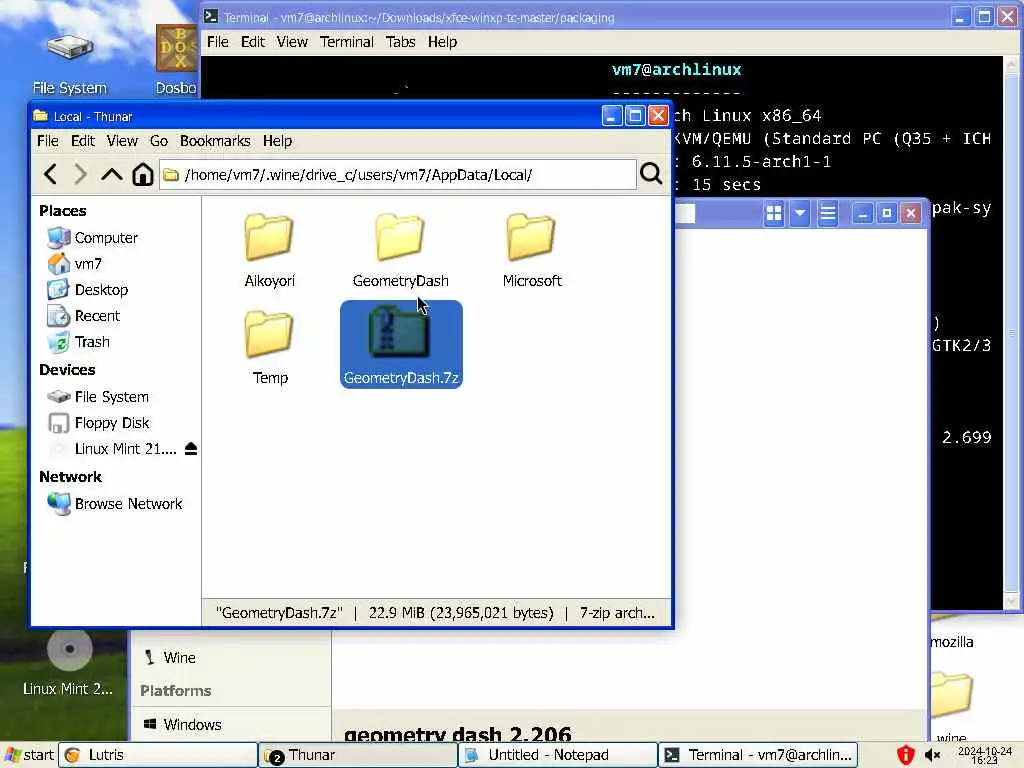Switch to Thunar in the taskbar
1024x768 pixels.
(x=358, y=755)
